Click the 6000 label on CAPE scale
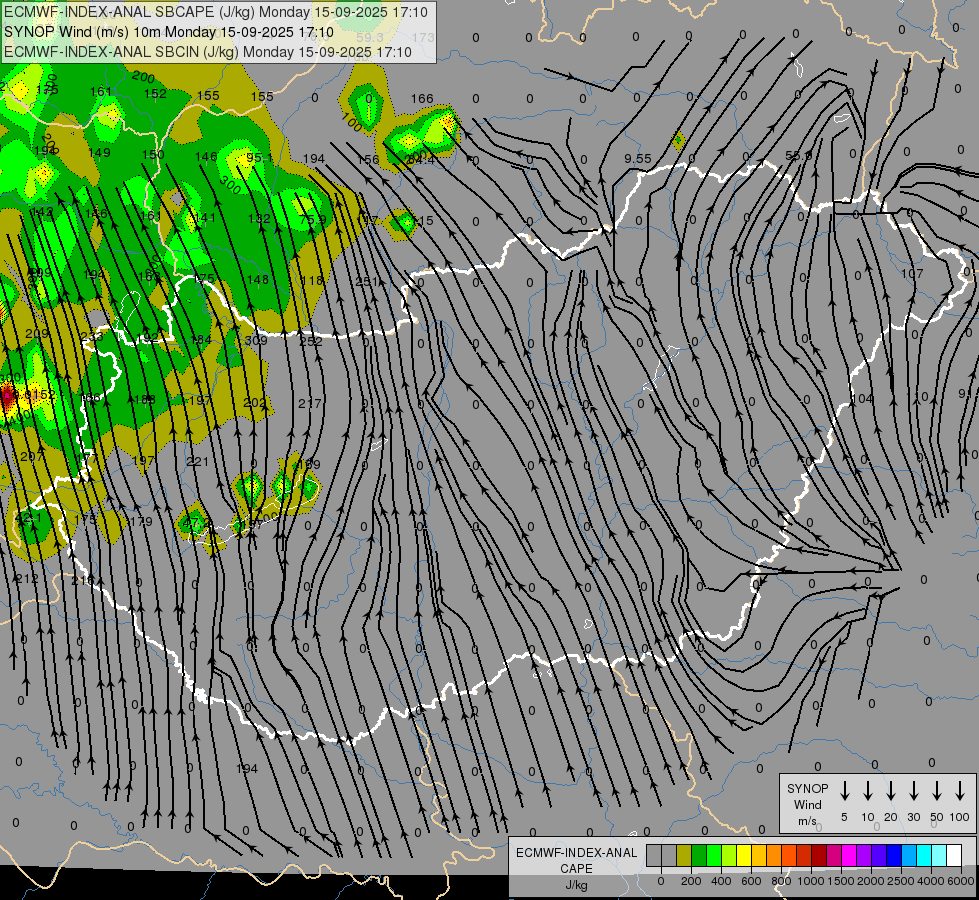 [961, 881]
